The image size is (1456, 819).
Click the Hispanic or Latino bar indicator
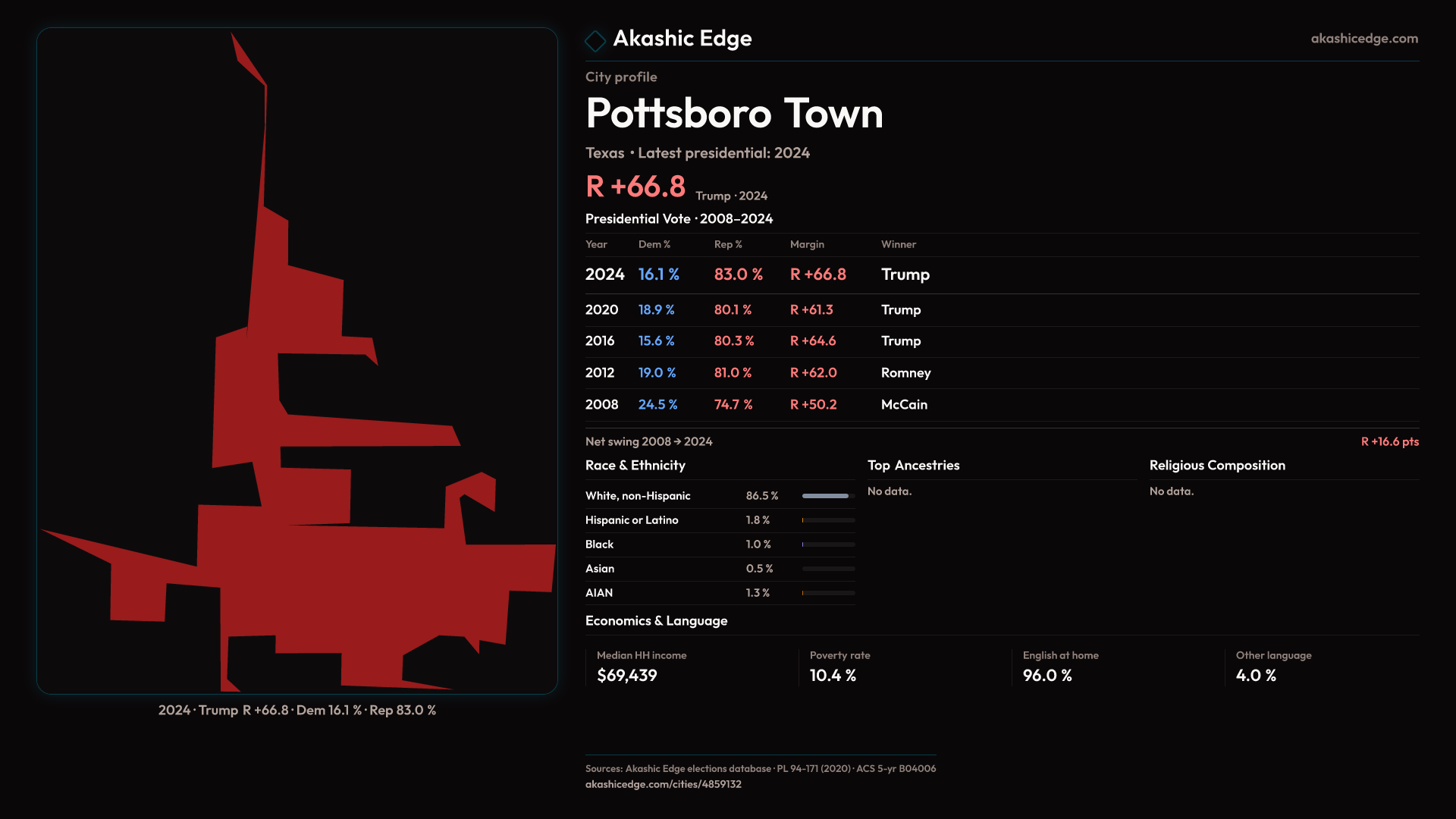tap(827, 520)
